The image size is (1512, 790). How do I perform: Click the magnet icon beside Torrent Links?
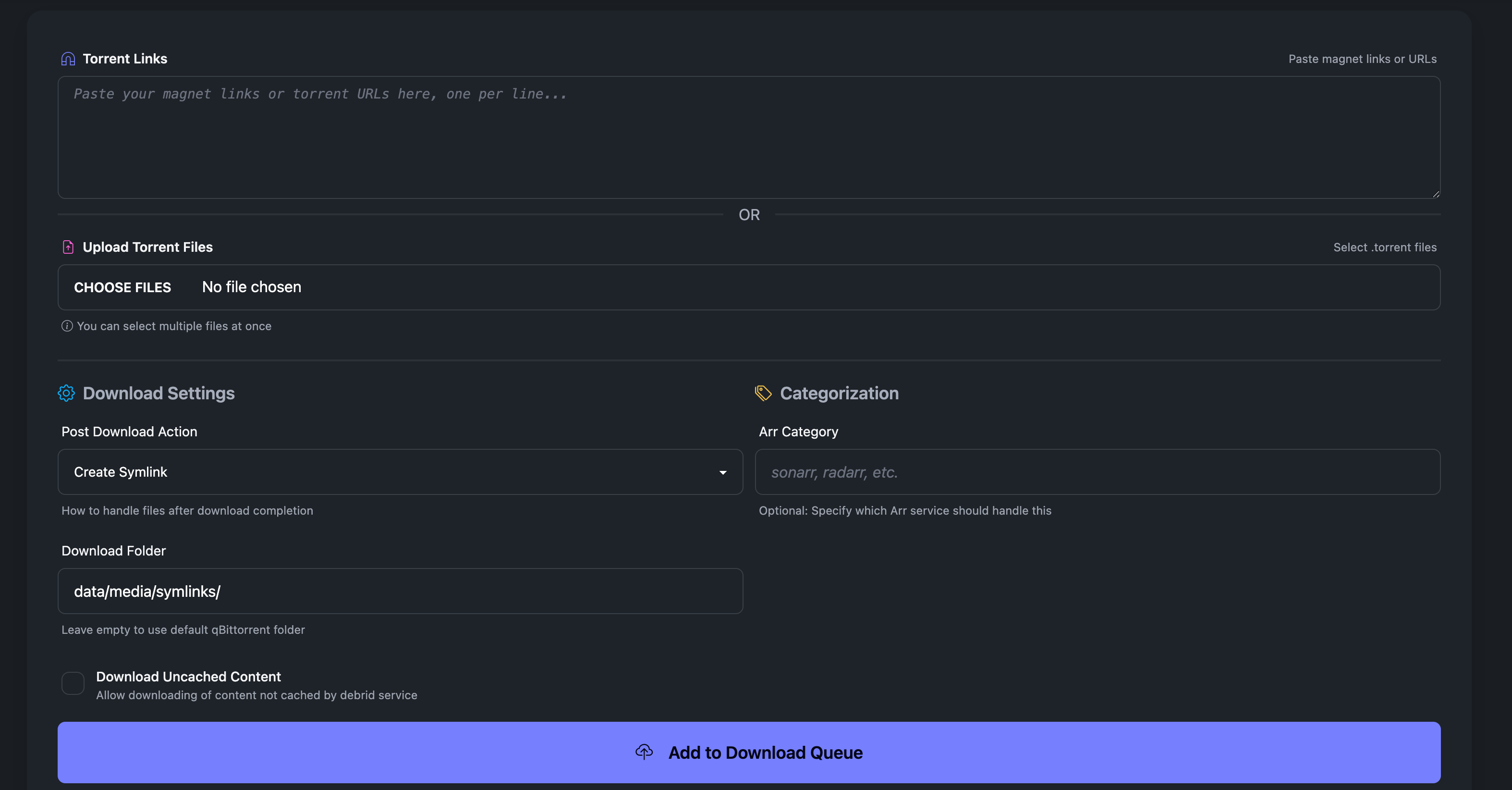coord(68,58)
